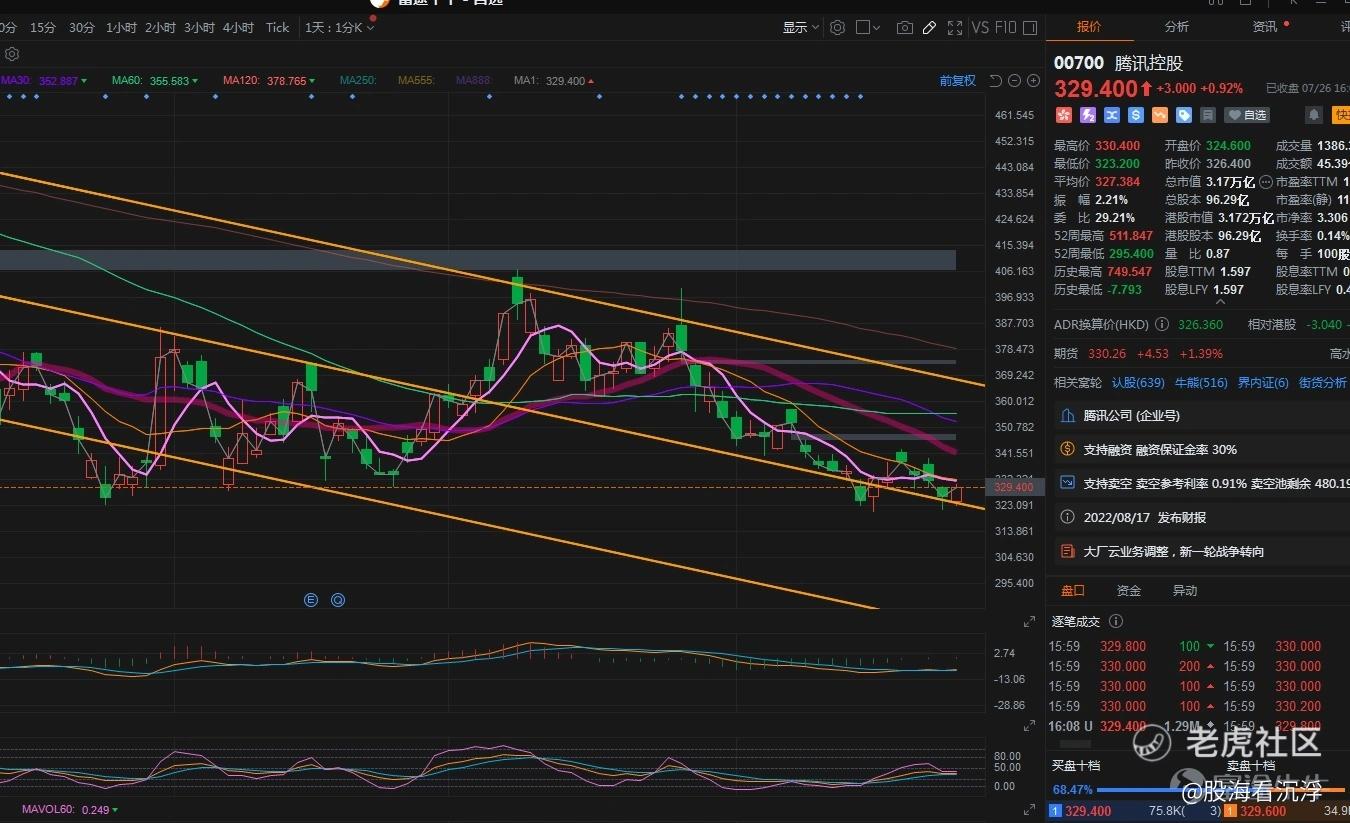Switch to 30分 timeframe
Viewport: 1350px width, 823px height.
(x=82, y=28)
